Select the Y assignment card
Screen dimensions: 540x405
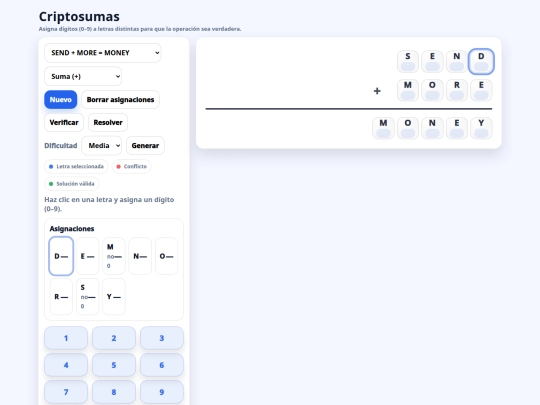click(x=114, y=297)
